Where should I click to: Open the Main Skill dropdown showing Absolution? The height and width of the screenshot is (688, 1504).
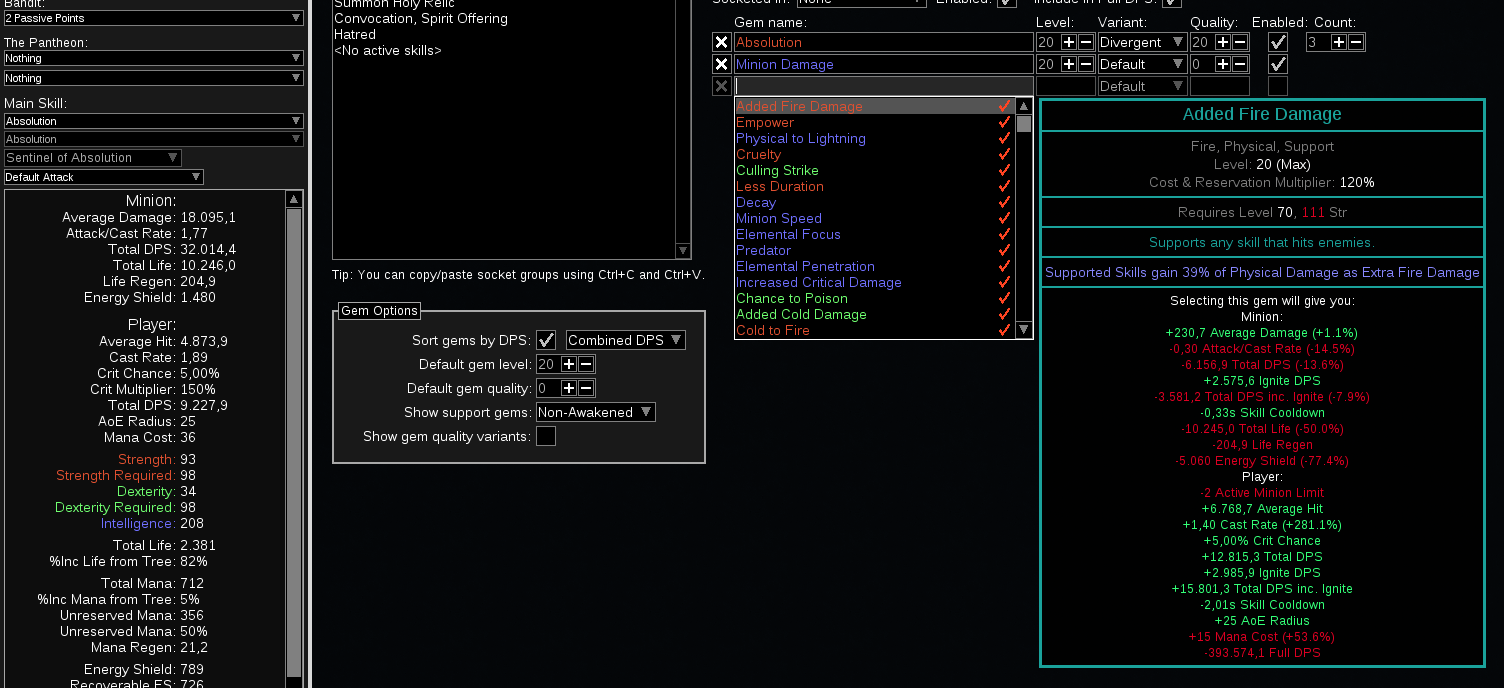(x=154, y=121)
